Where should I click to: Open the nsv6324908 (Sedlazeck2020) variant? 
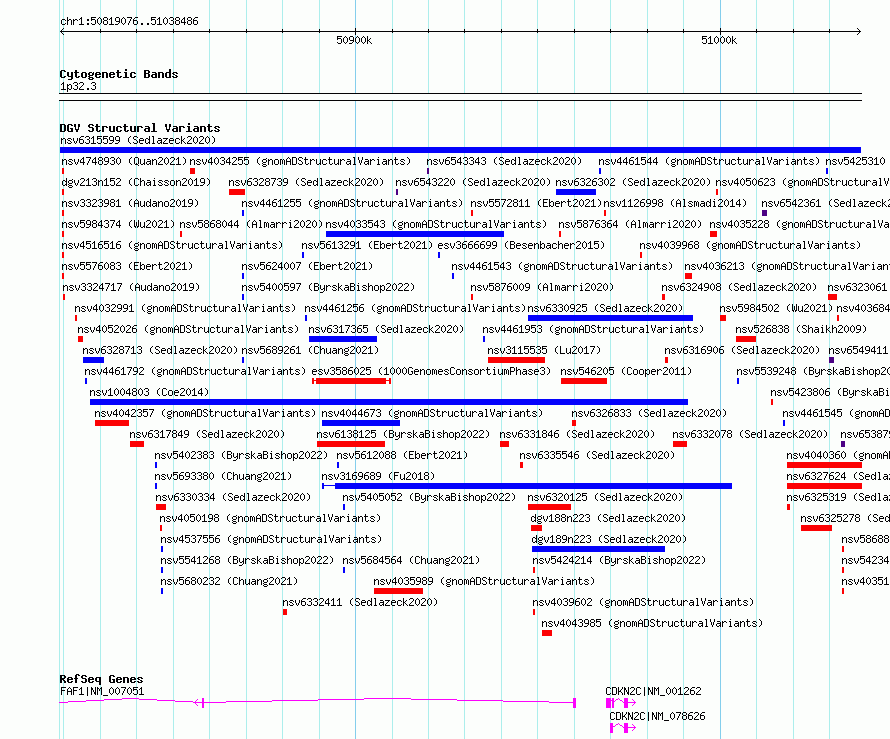click(739, 287)
